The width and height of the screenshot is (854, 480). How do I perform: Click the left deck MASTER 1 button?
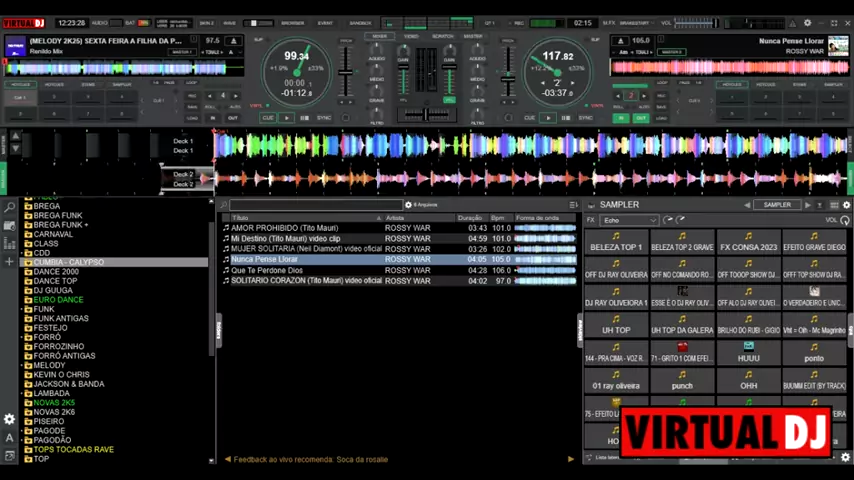(182, 52)
